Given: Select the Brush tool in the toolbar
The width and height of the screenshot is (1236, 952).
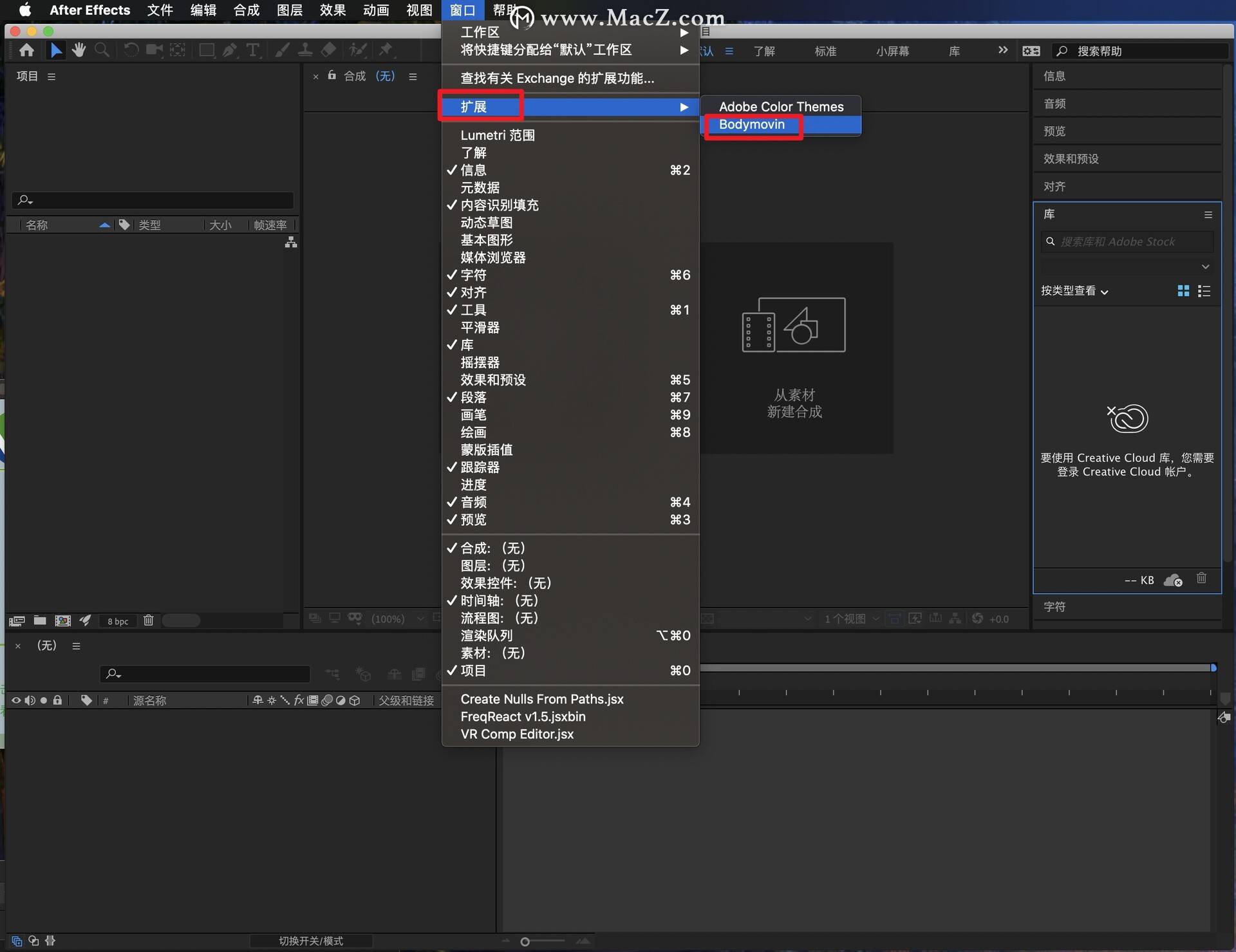Looking at the screenshot, I should coord(282,50).
